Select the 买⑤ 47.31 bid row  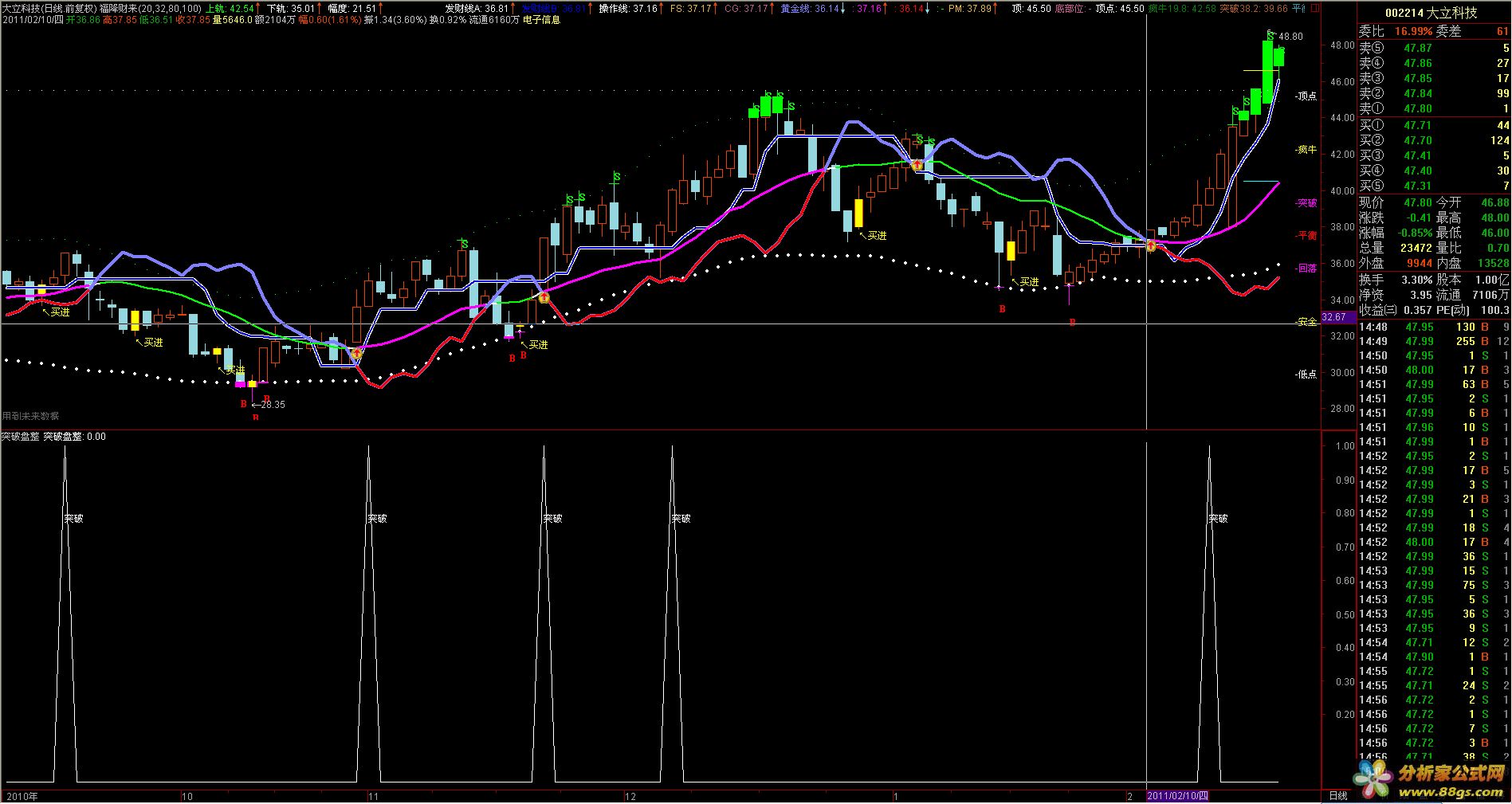pos(1434,186)
